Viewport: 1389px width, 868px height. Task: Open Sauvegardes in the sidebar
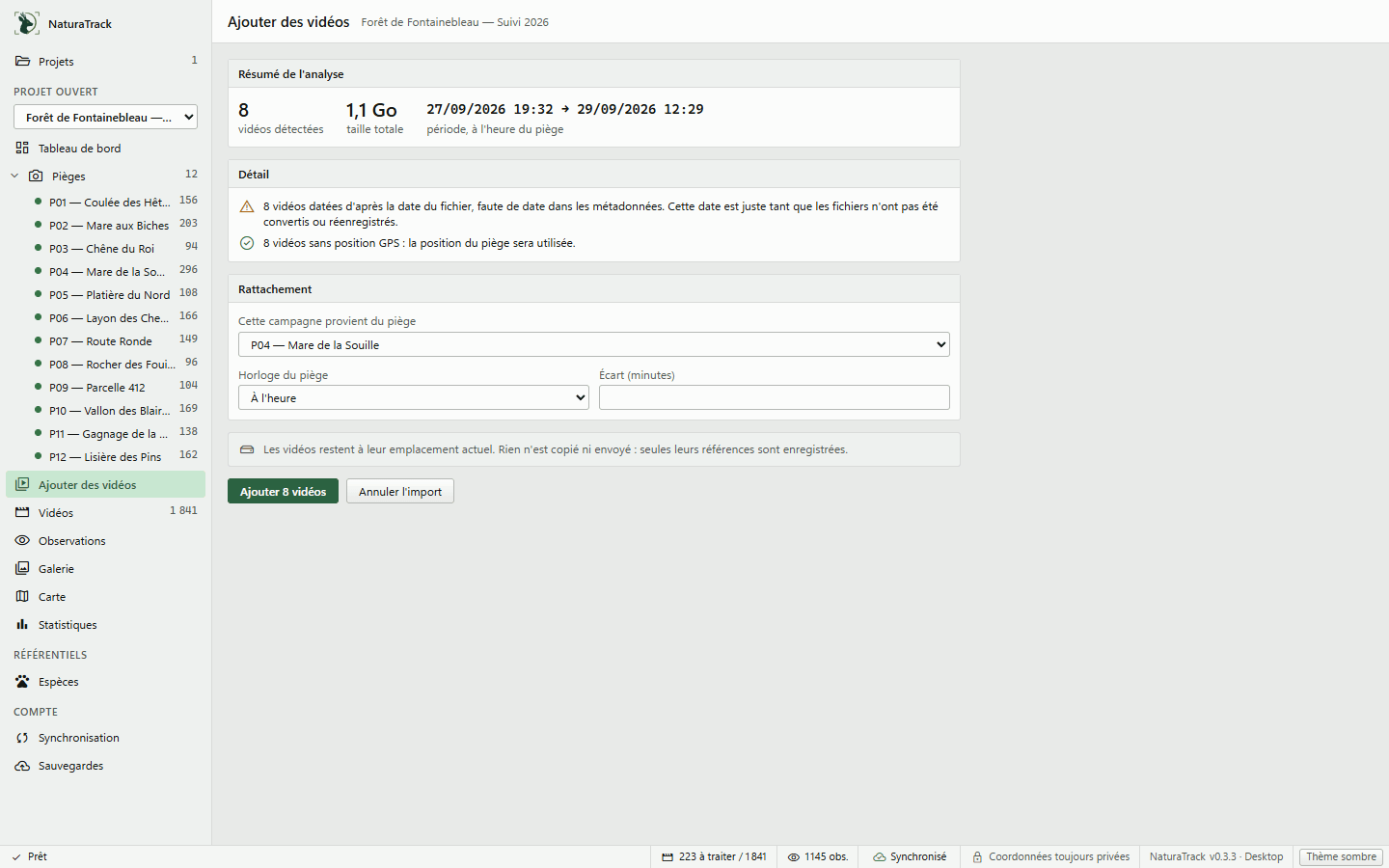pyautogui.click(x=105, y=765)
